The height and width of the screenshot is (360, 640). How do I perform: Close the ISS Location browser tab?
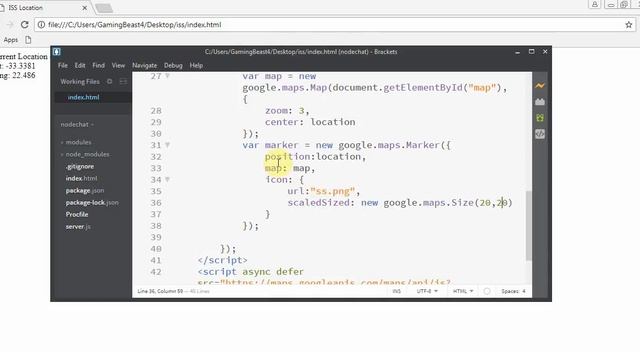click(84, 8)
